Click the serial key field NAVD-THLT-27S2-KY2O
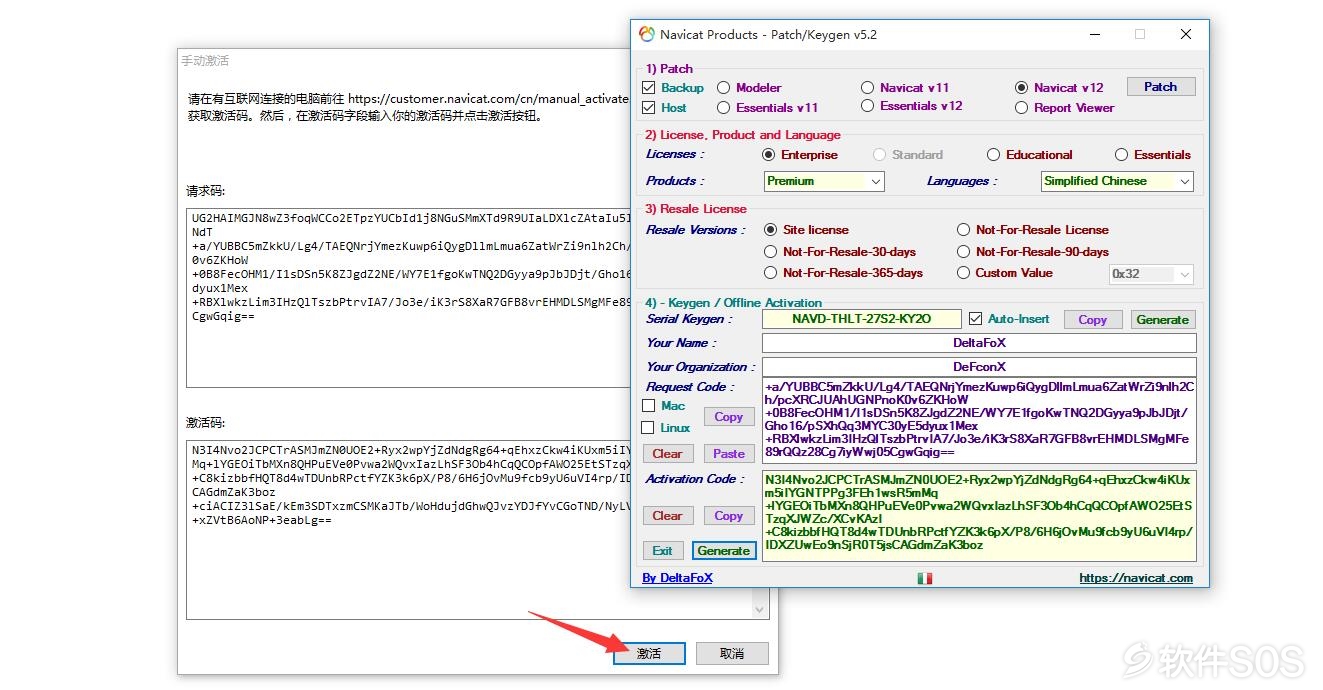Viewport: 1323px width, 690px height. coord(861,319)
